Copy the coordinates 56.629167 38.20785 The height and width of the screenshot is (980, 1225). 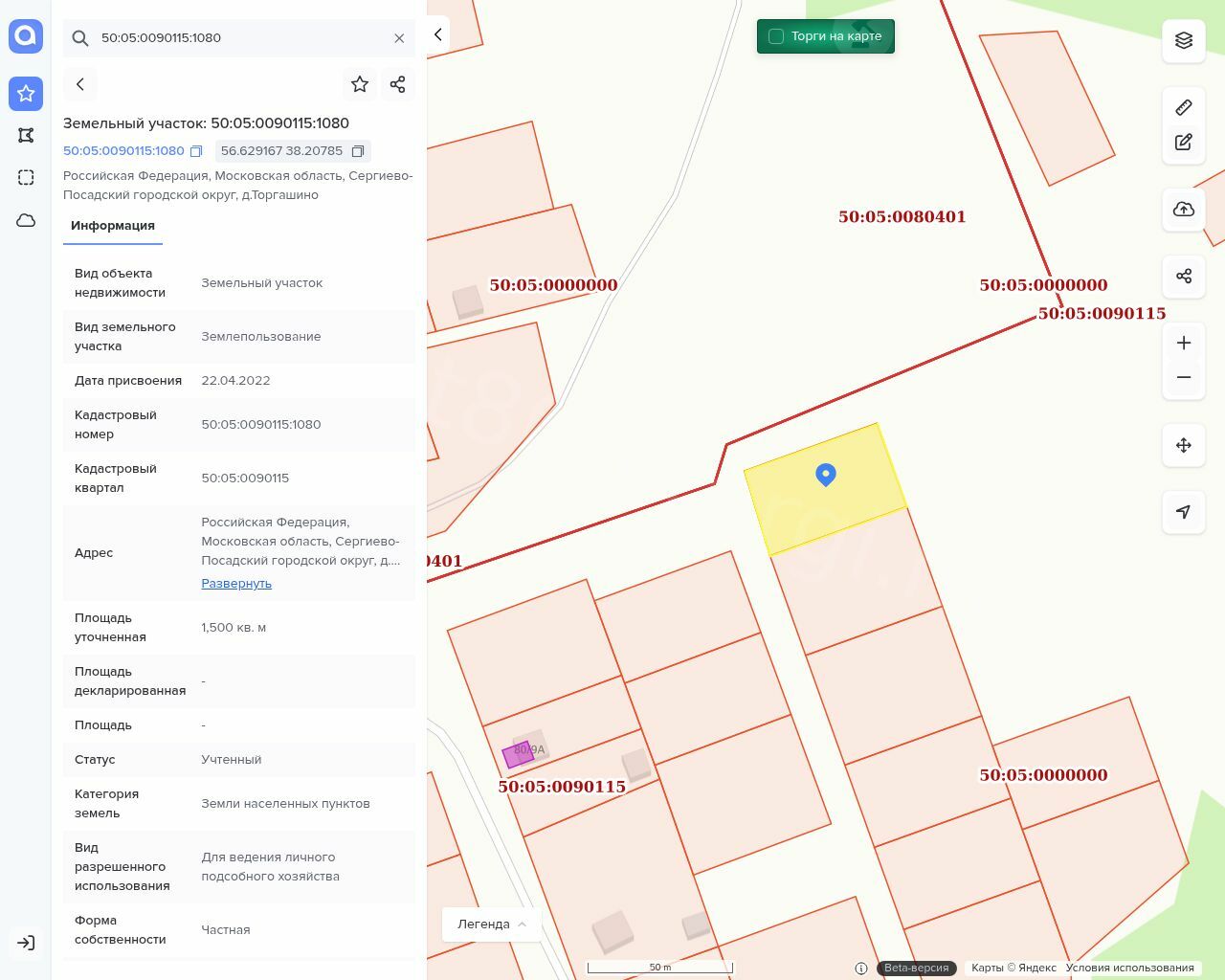(358, 151)
